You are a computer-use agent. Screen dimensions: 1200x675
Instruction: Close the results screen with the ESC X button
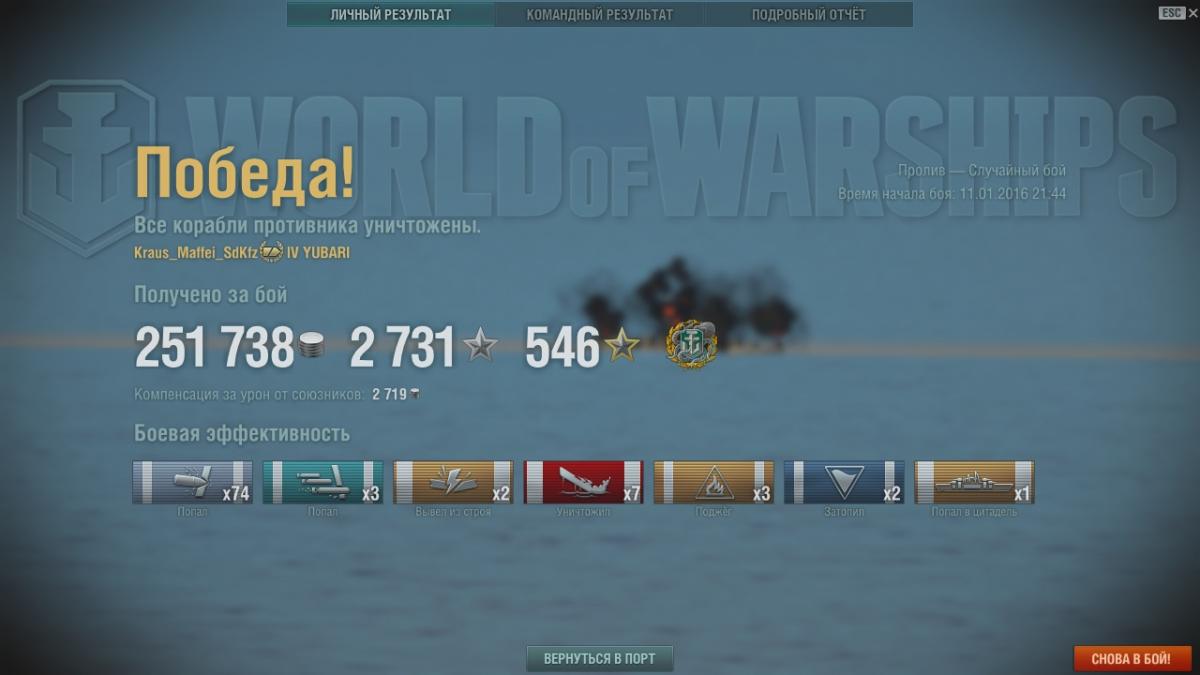[1179, 13]
